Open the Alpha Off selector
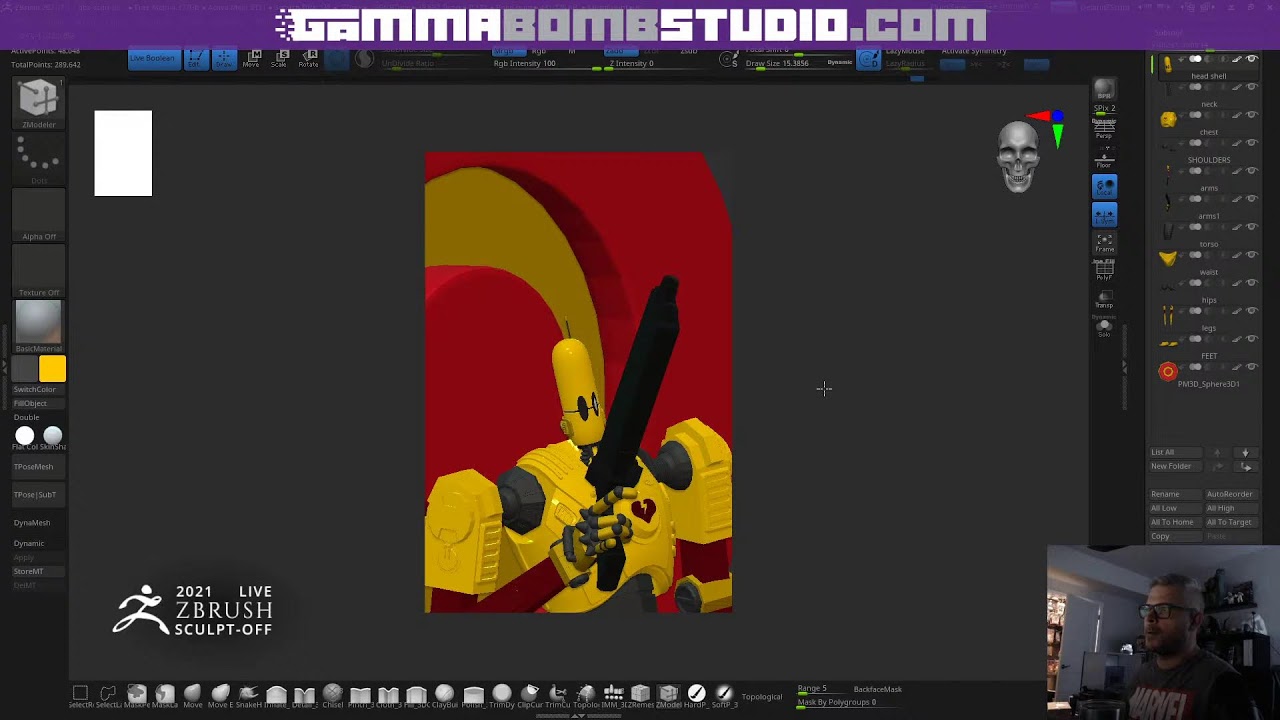The width and height of the screenshot is (1280, 720). (x=39, y=216)
